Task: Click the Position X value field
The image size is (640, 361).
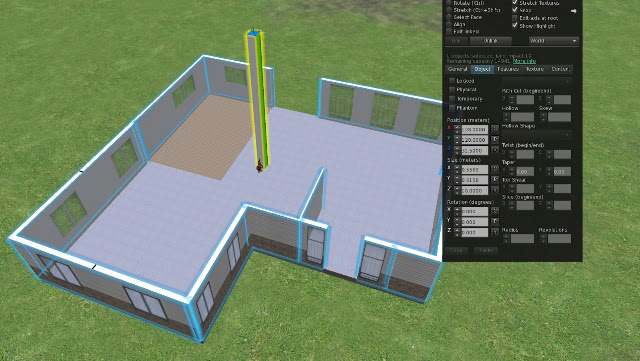Action: click(474, 129)
